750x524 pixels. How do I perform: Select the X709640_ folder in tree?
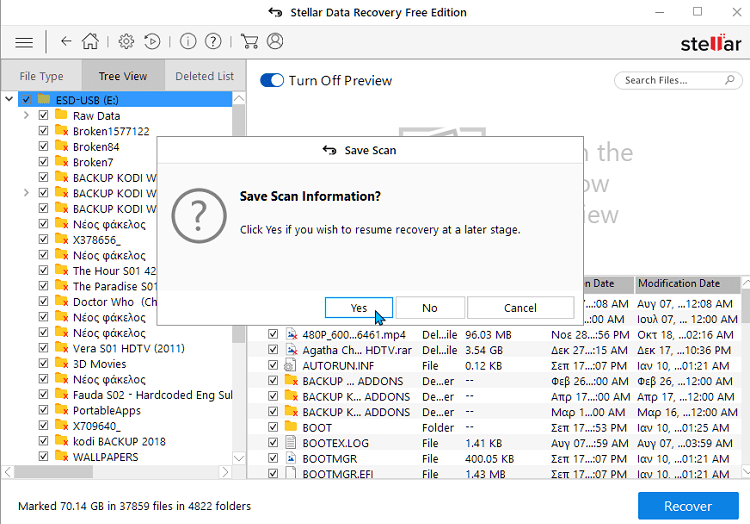[x=97, y=426]
